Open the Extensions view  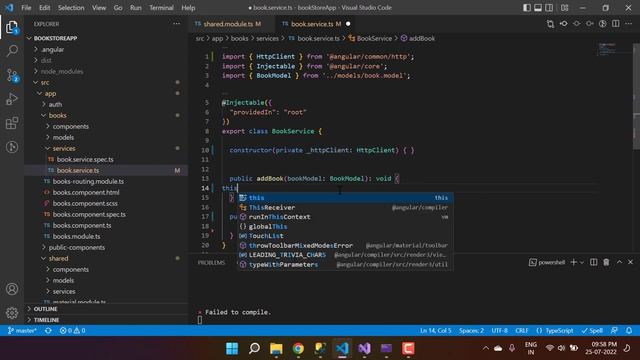pyautogui.click(x=12, y=123)
